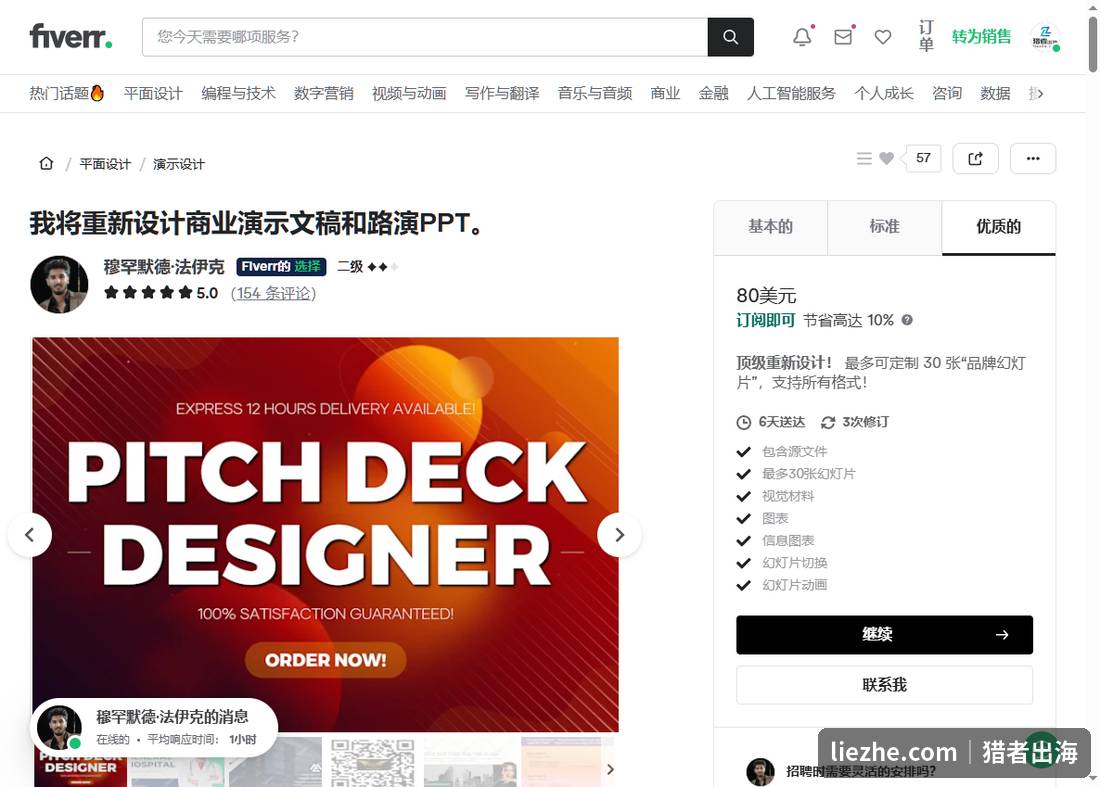The width and height of the screenshot is (1100, 787).
Task: Open 数据 category menu
Action: point(995,93)
